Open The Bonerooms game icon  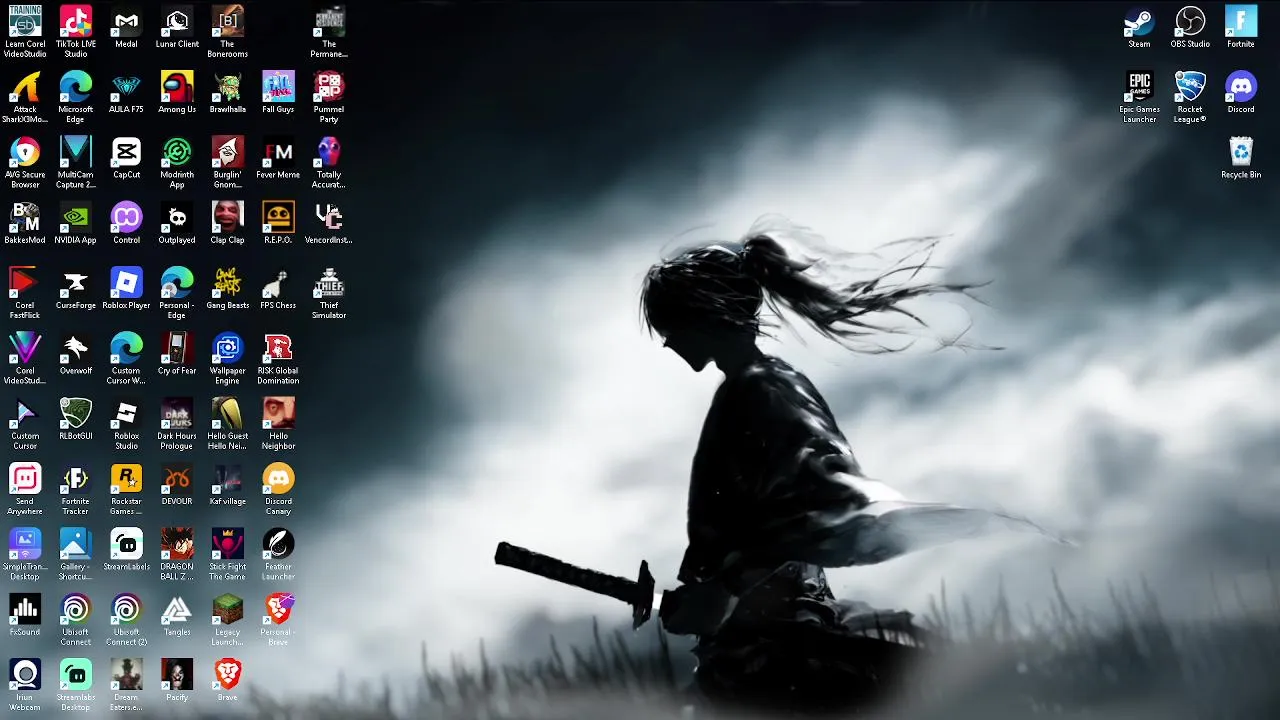(x=228, y=31)
